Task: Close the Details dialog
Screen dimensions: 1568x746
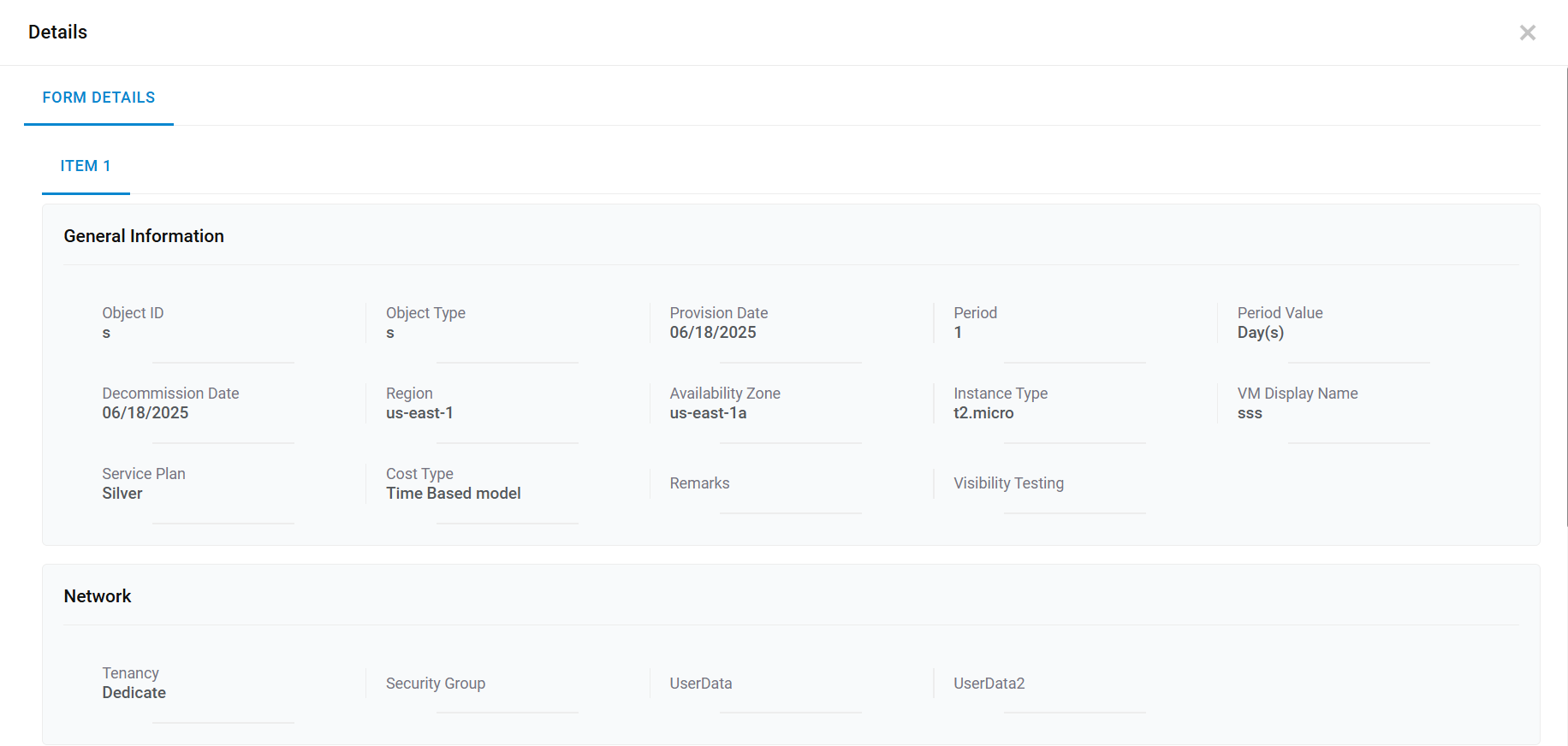Action: [1527, 33]
